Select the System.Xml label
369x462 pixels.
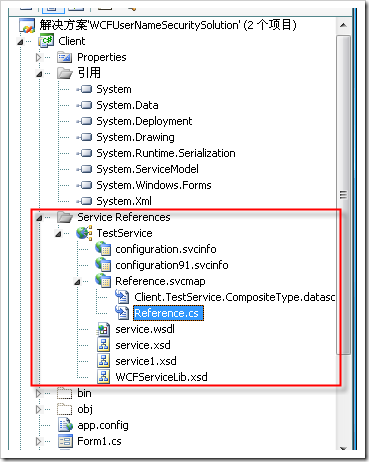click(x=124, y=201)
